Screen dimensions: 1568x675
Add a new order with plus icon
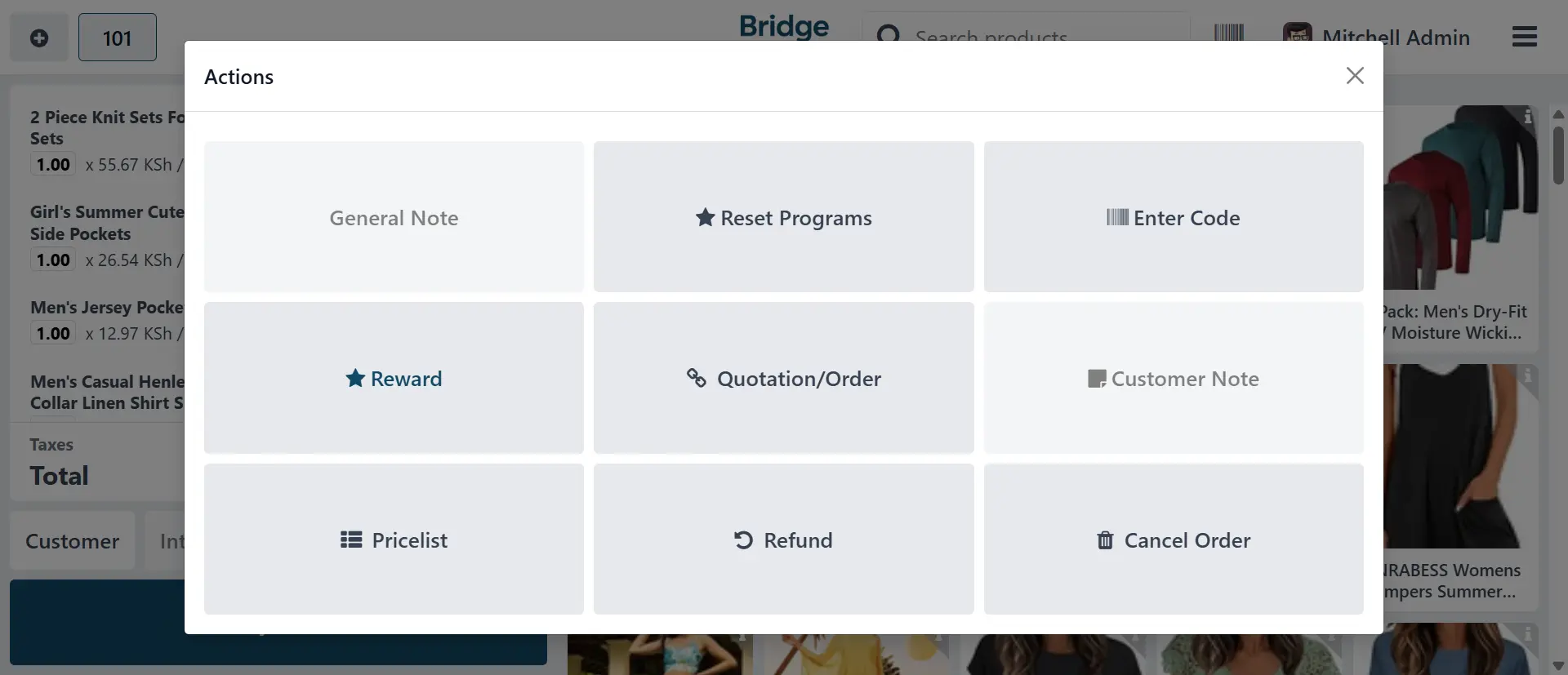point(38,38)
